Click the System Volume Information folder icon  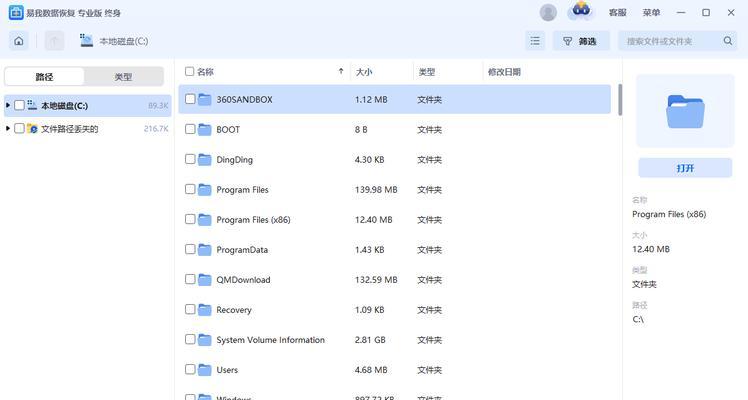tap(205, 339)
